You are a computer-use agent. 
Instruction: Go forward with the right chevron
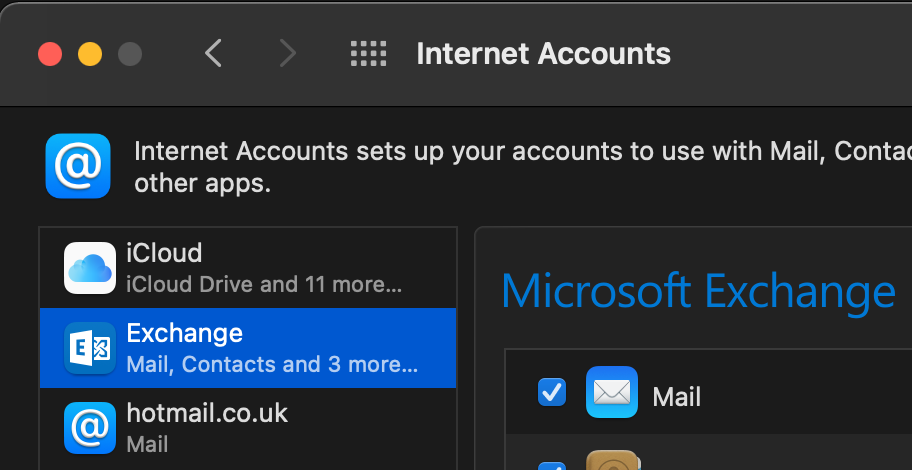point(287,54)
